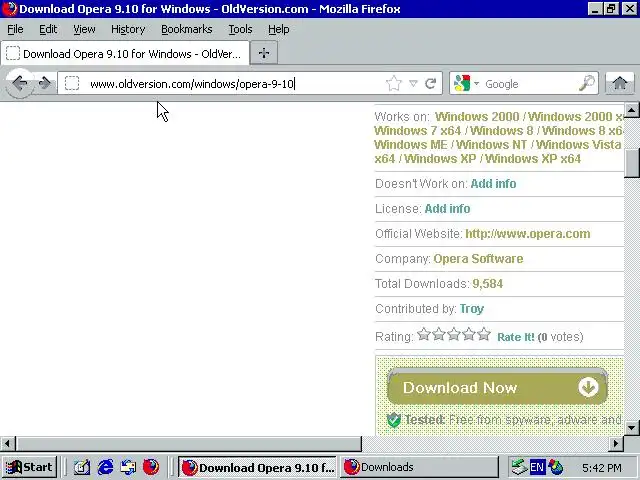
Task: Click the vertical scrollbar down arrow
Action: pyautogui.click(x=632, y=428)
